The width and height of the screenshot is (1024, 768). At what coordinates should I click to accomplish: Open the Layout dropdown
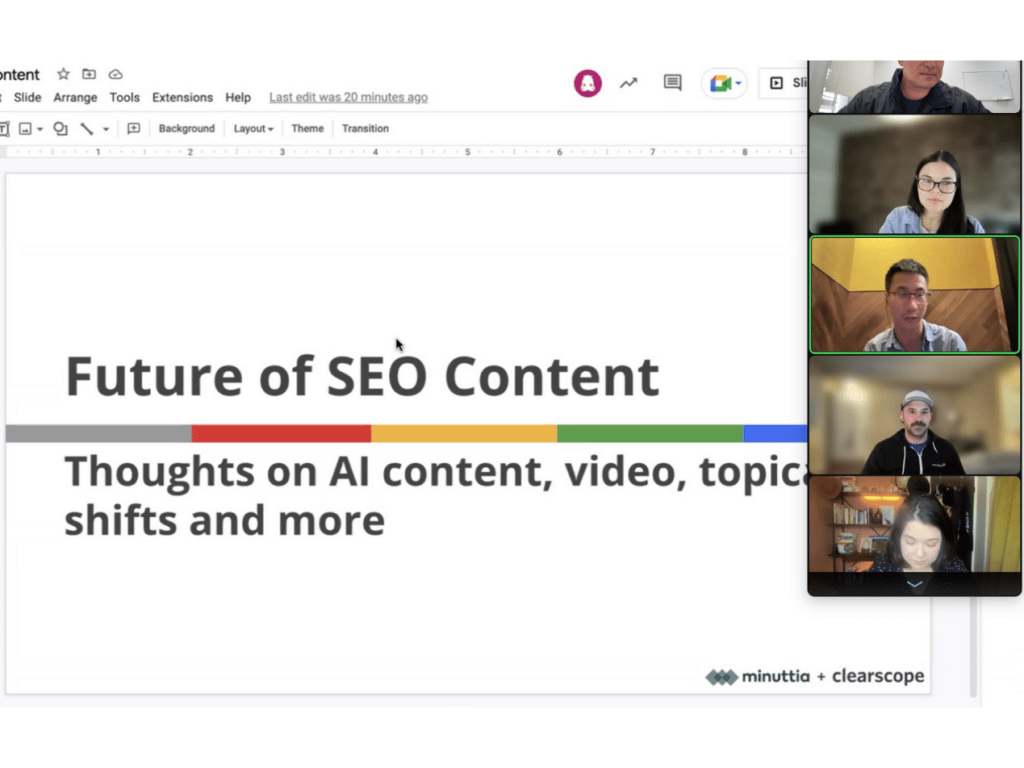click(253, 128)
